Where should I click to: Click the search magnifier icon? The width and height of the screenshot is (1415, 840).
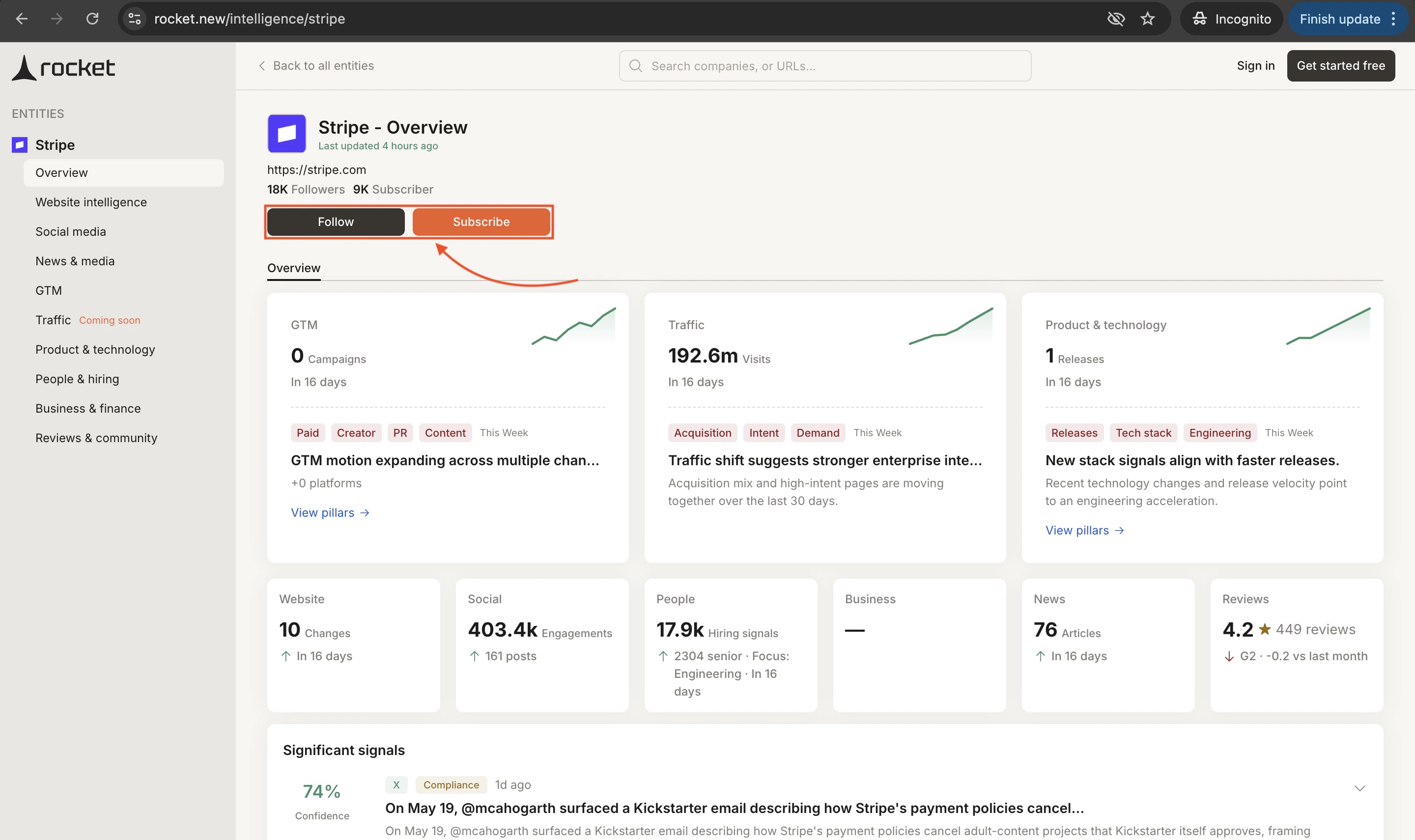636,66
